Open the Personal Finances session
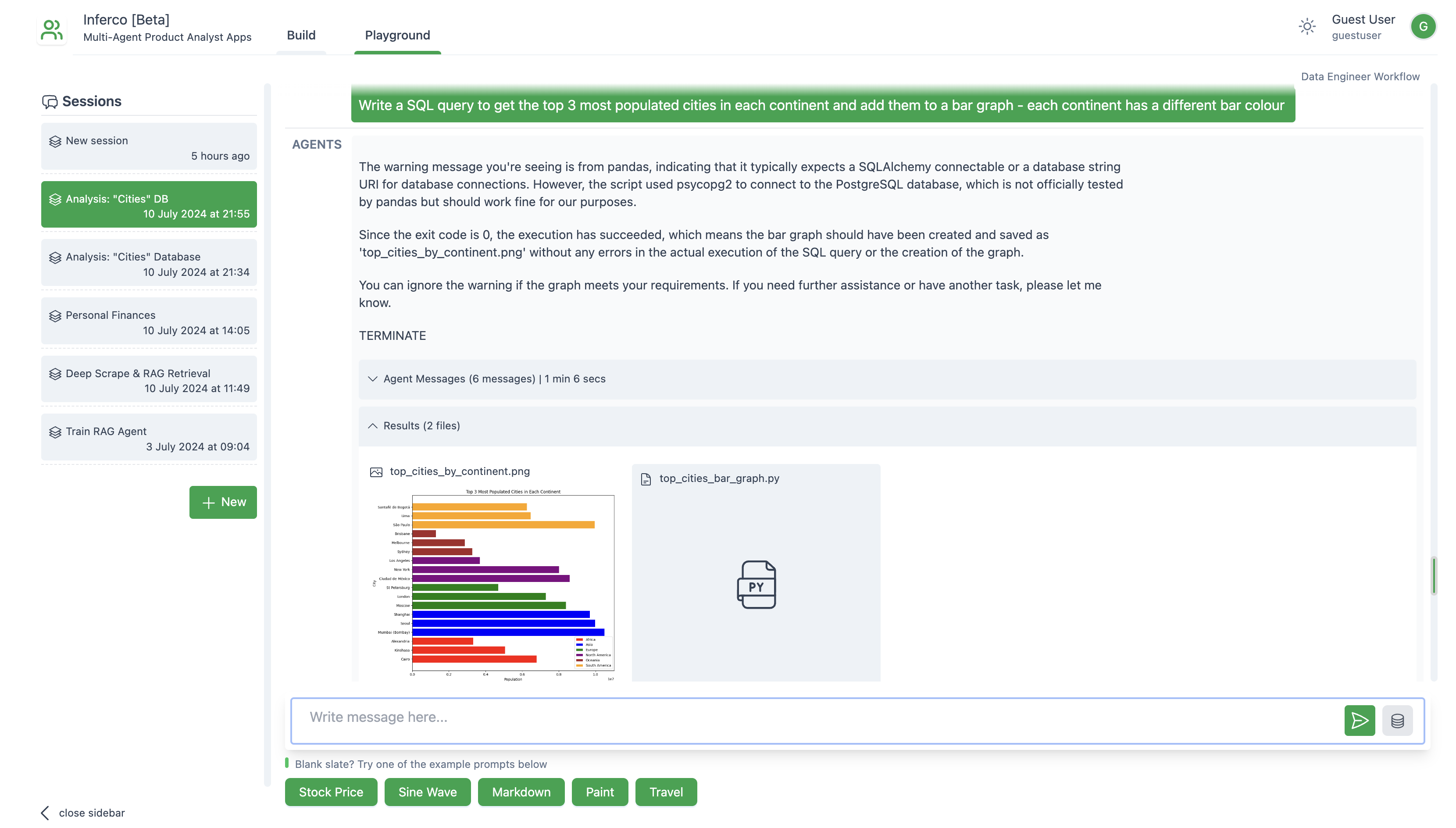 pos(148,322)
